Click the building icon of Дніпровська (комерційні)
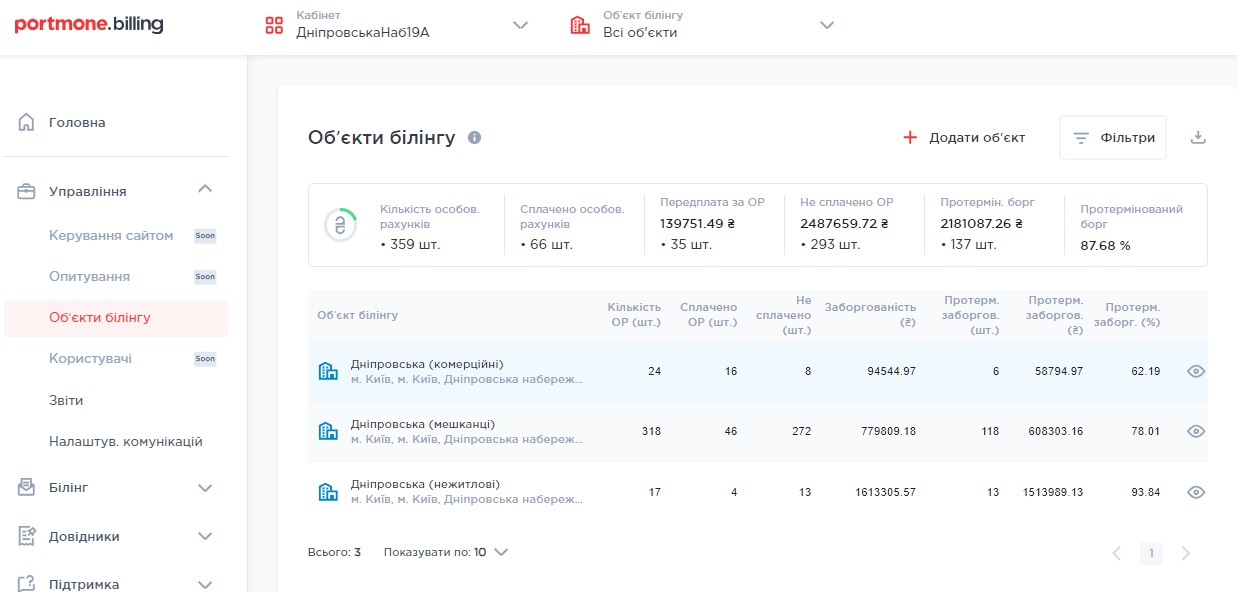1238x592 pixels. tap(328, 371)
